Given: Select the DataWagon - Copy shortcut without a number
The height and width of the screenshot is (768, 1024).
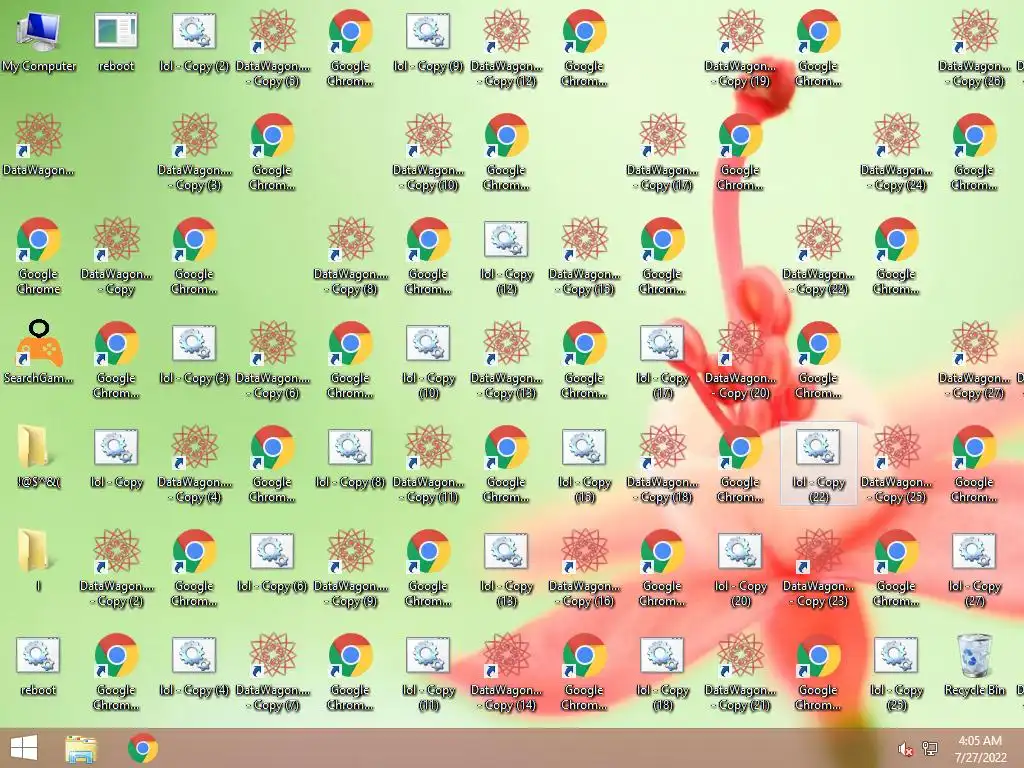Looking at the screenshot, I should [x=116, y=257].
